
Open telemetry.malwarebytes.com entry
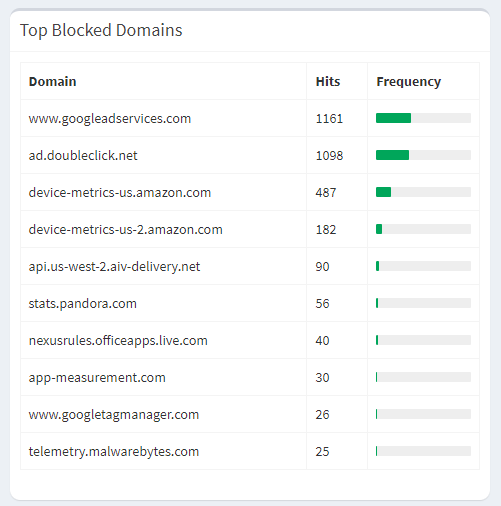click(x=114, y=451)
